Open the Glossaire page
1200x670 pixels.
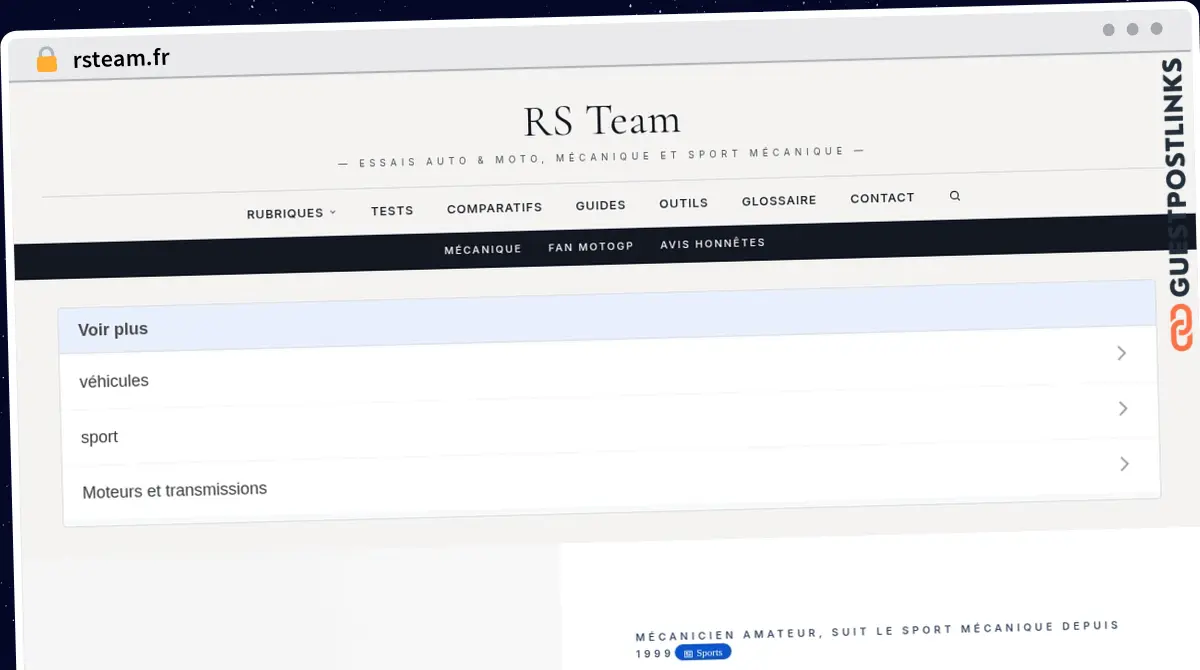click(779, 200)
